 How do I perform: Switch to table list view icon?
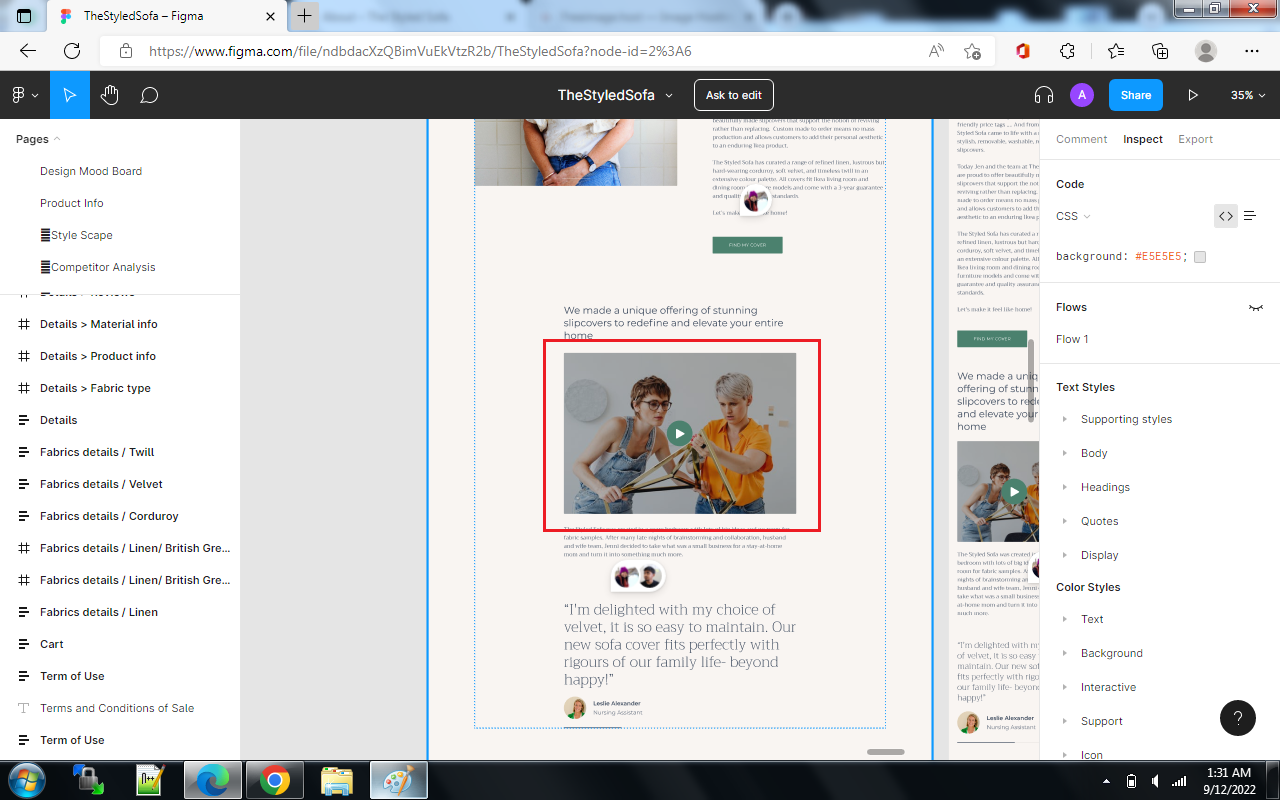[x=1250, y=215]
